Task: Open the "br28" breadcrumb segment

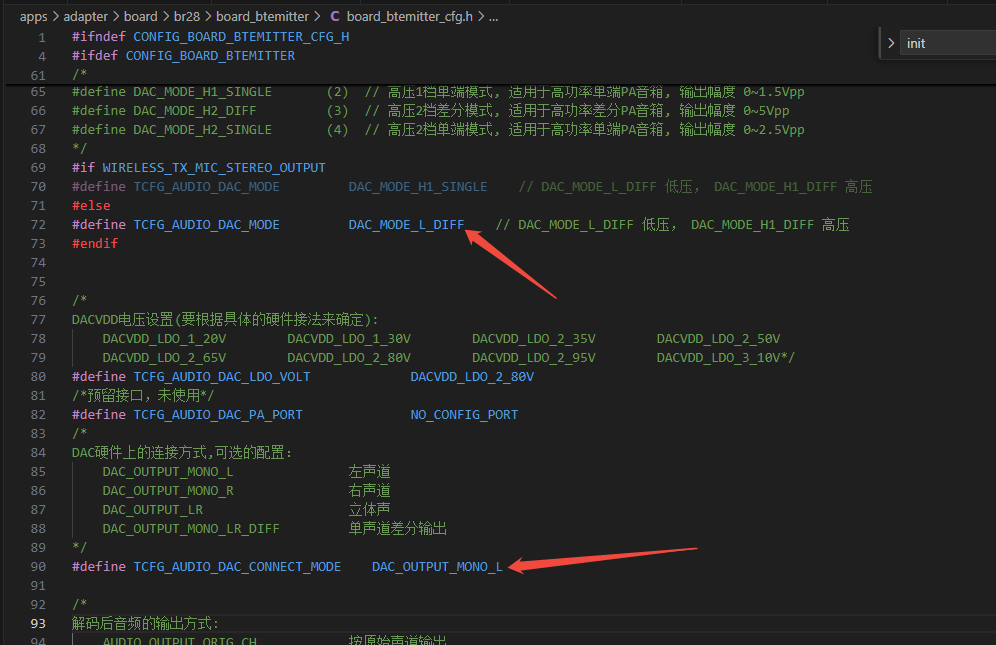Action: point(187,17)
